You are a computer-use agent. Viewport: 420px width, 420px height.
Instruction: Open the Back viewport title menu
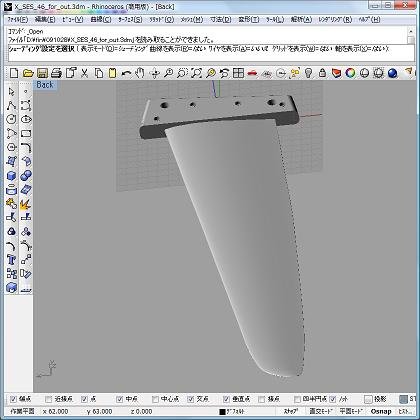tap(45, 85)
